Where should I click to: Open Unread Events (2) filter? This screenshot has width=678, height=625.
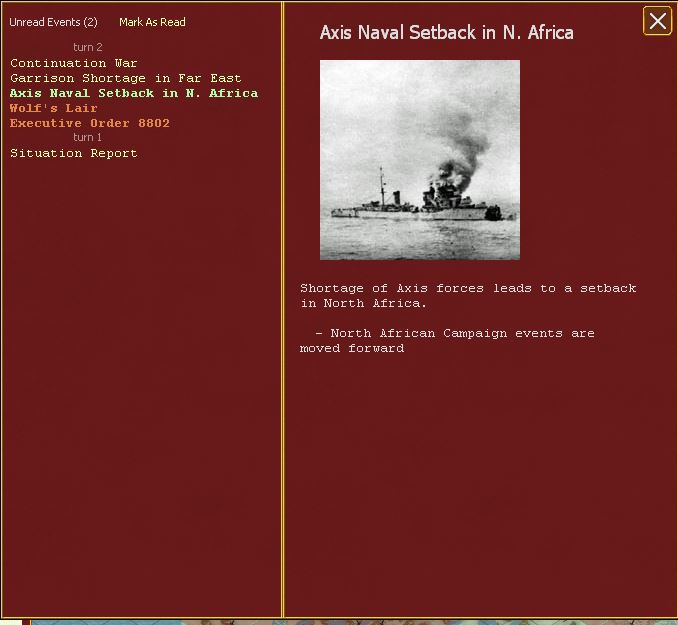[x=54, y=22]
